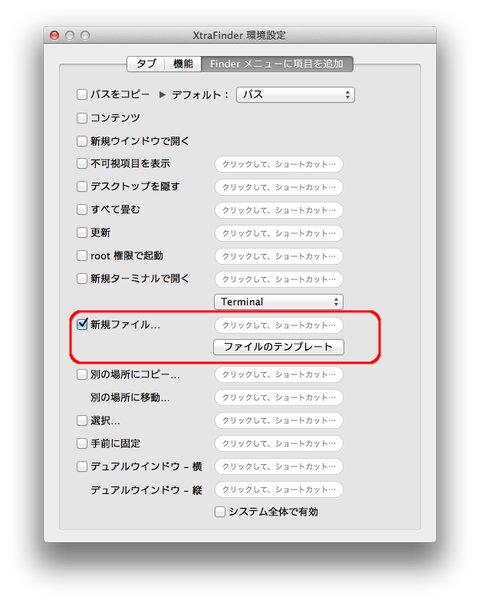
Task: Enable the システム全体で有効 checkbox
Action: (x=220, y=512)
